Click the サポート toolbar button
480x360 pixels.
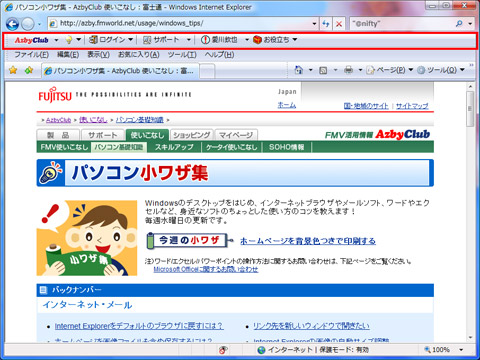[x=161, y=40]
